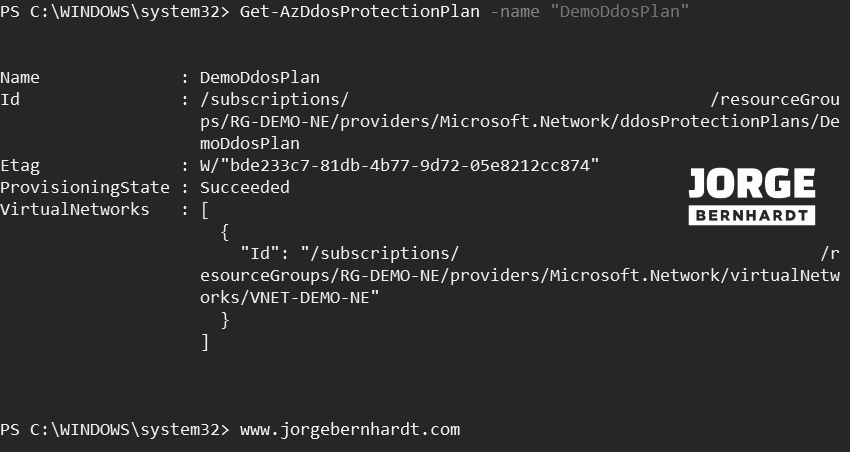
Task: Click the BERNHARDT label under the logo
Action: 751,215
